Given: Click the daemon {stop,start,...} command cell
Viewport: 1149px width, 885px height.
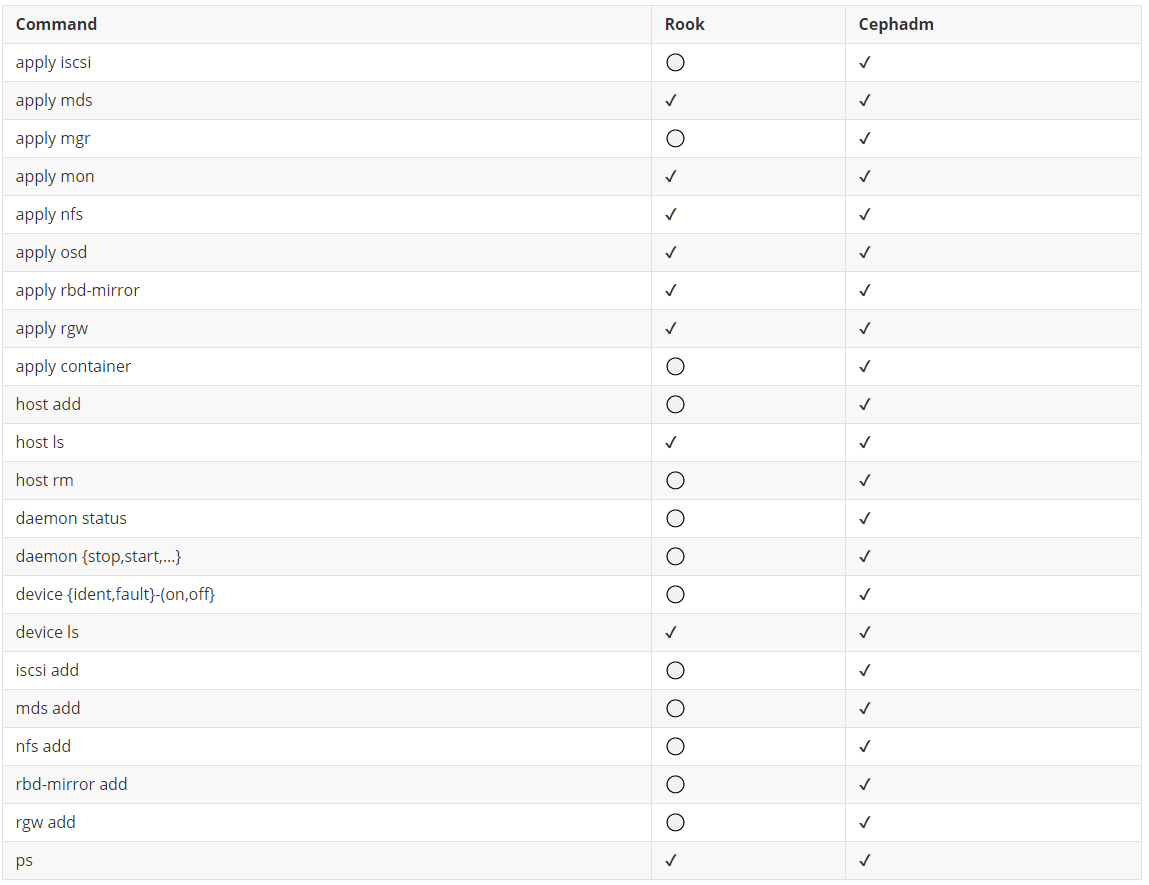Looking at the screenshot, I should pyautogui.click(x=327, y=557).
